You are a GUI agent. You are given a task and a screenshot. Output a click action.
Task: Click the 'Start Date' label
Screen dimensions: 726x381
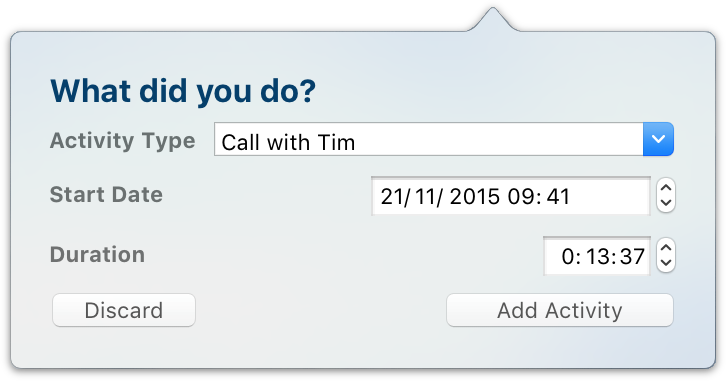tap(106, 194)
